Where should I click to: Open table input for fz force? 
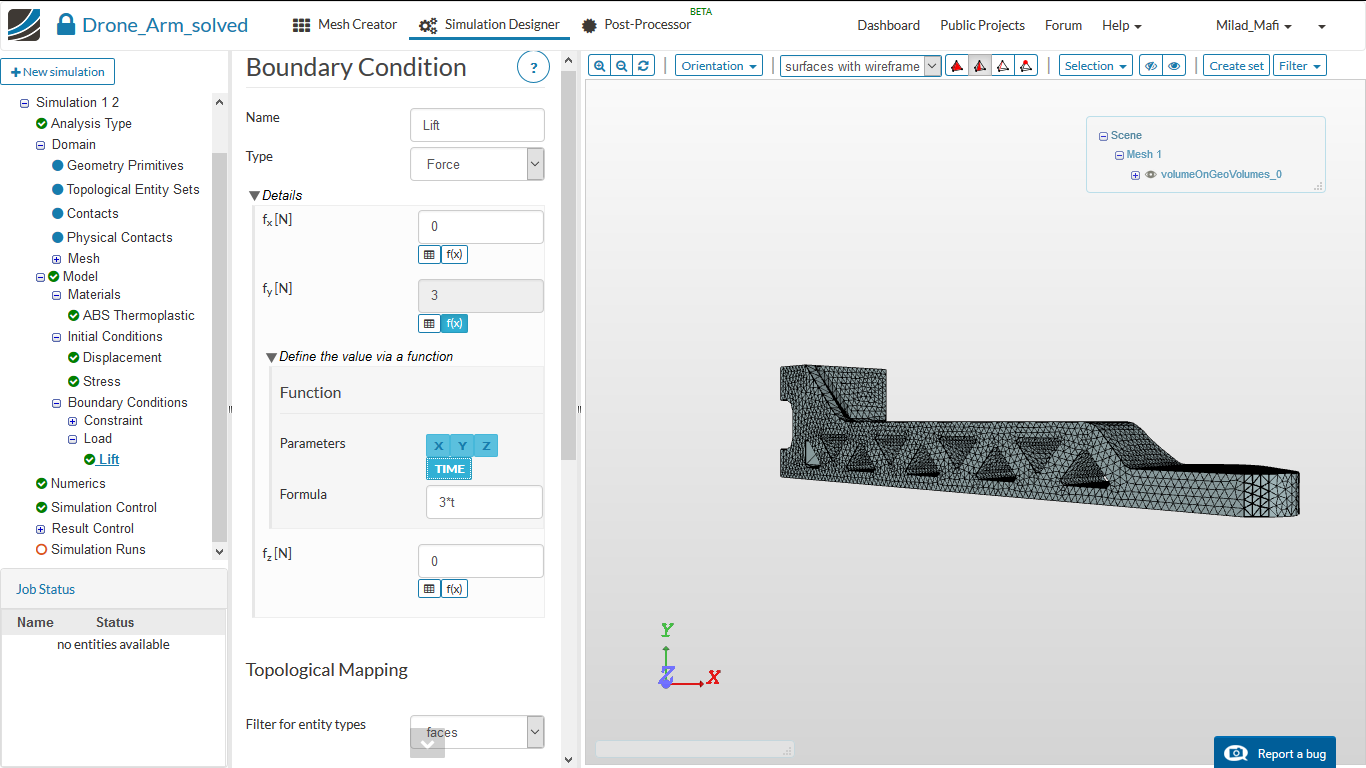429,588
